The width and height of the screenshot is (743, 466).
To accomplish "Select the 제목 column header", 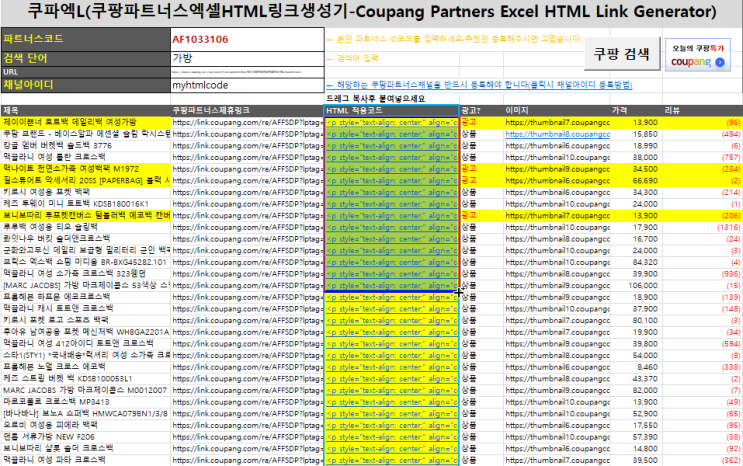I will [86, 110].
